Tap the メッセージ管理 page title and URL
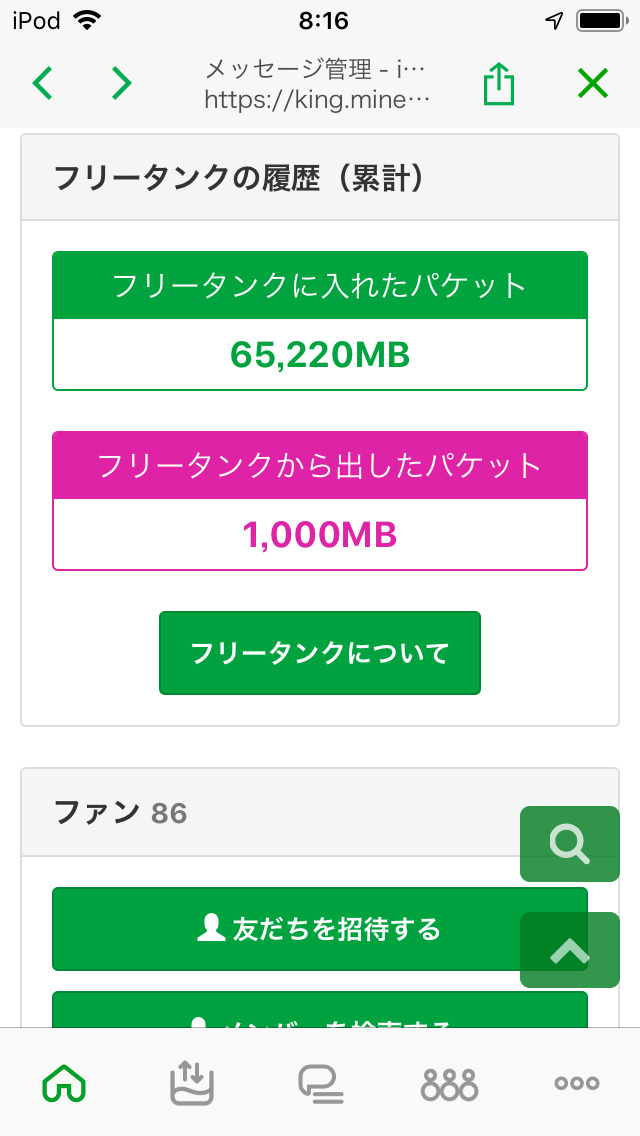This screenshot has width=640, height=1136. 317,84
